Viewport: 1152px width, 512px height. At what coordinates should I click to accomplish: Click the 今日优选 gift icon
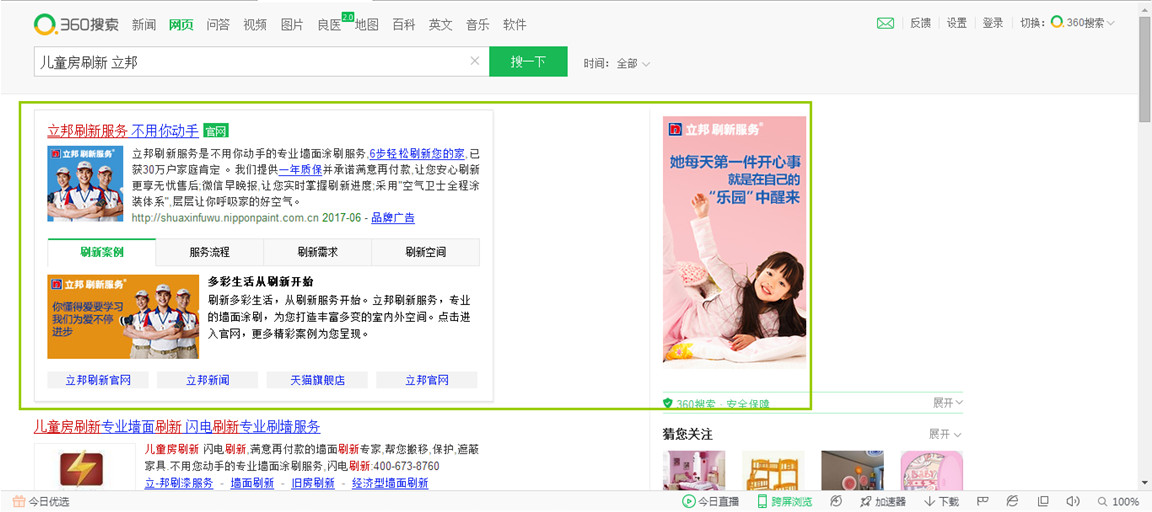tap(19, 502)
